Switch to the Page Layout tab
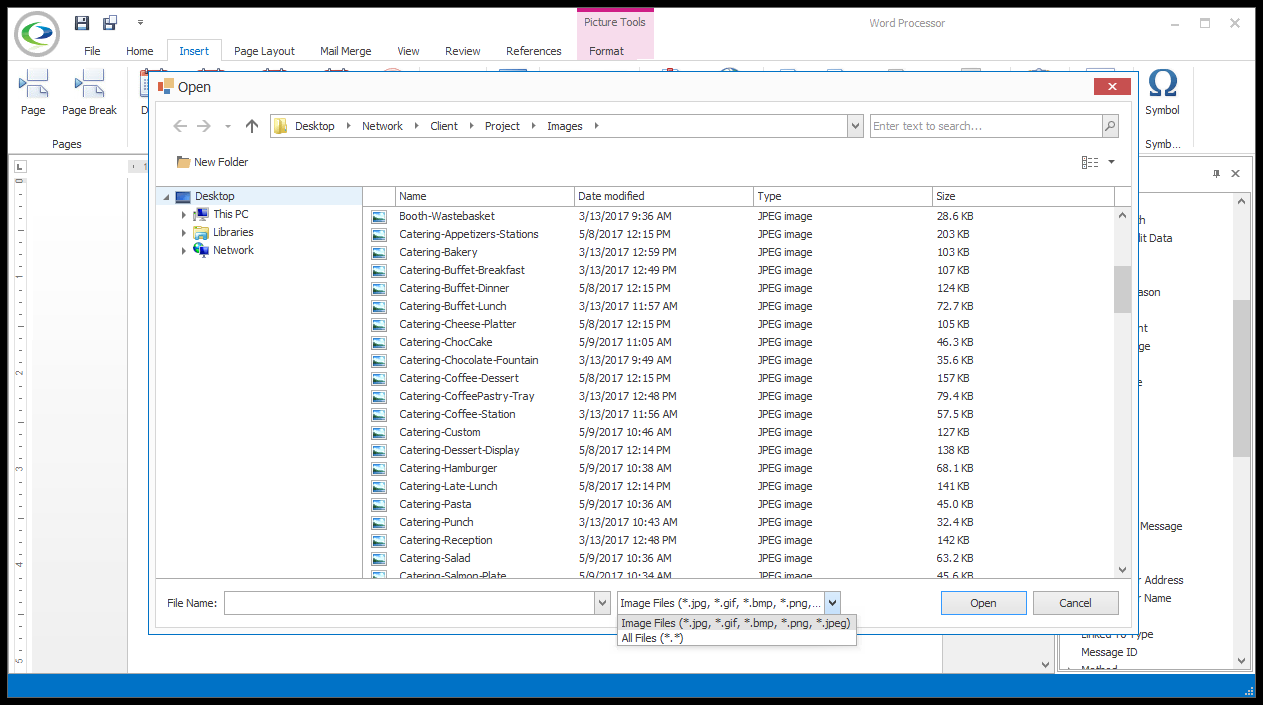The width and height of the screenshot is (1263, 705). [264, 51]
